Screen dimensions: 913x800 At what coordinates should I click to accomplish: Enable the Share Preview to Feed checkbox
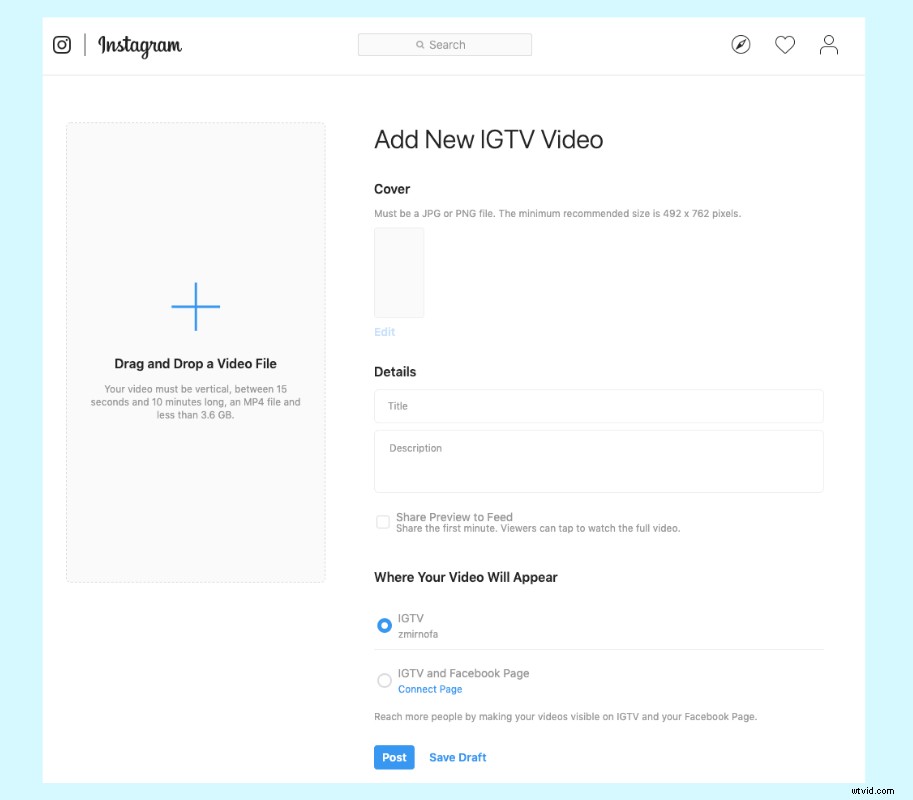coord(383,522)
